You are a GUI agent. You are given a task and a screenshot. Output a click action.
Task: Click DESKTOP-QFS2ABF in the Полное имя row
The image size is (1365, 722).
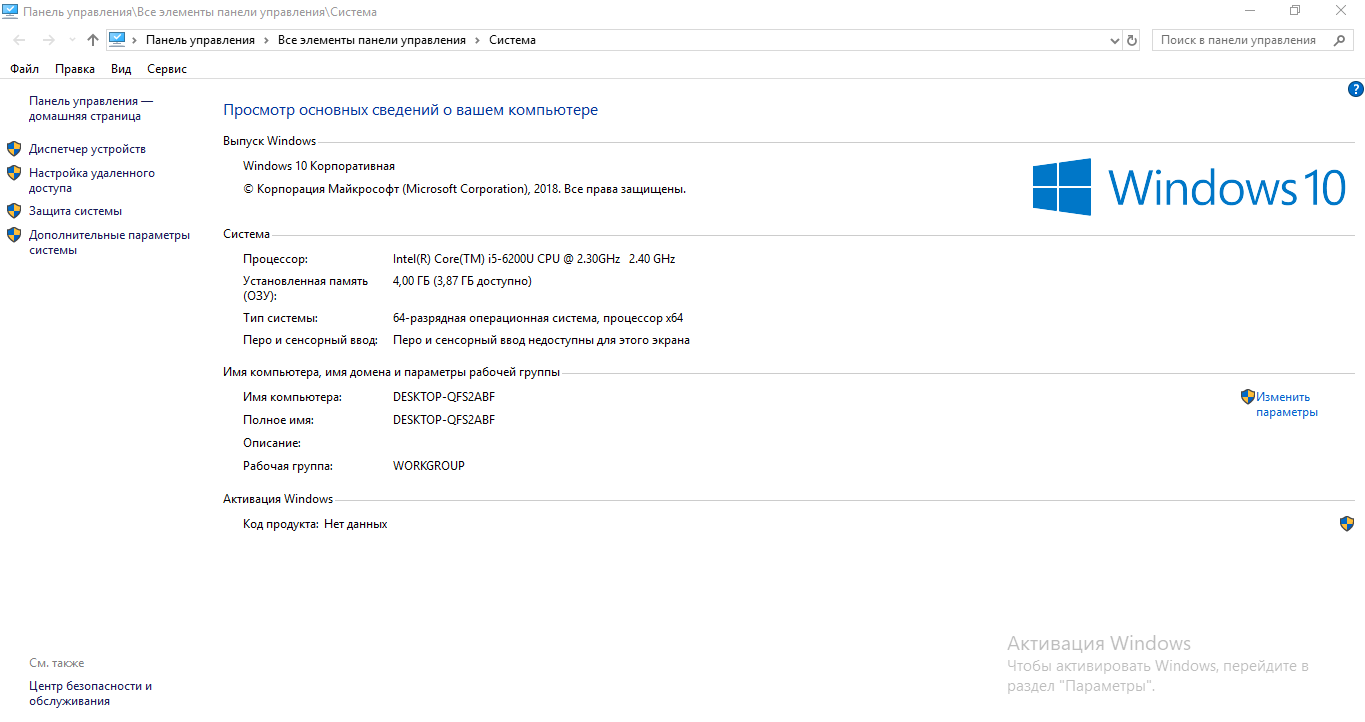click(x=444, y=420)
